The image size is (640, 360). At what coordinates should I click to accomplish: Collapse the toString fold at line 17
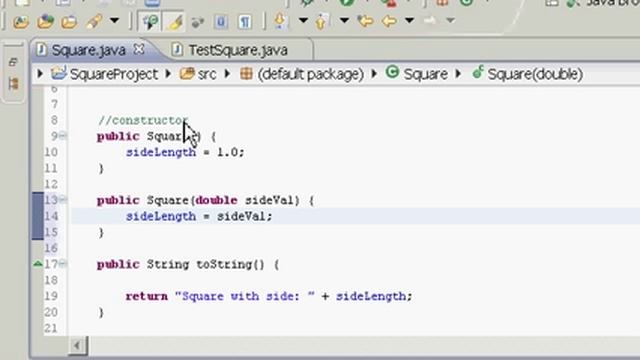click(x=62, y=264)
